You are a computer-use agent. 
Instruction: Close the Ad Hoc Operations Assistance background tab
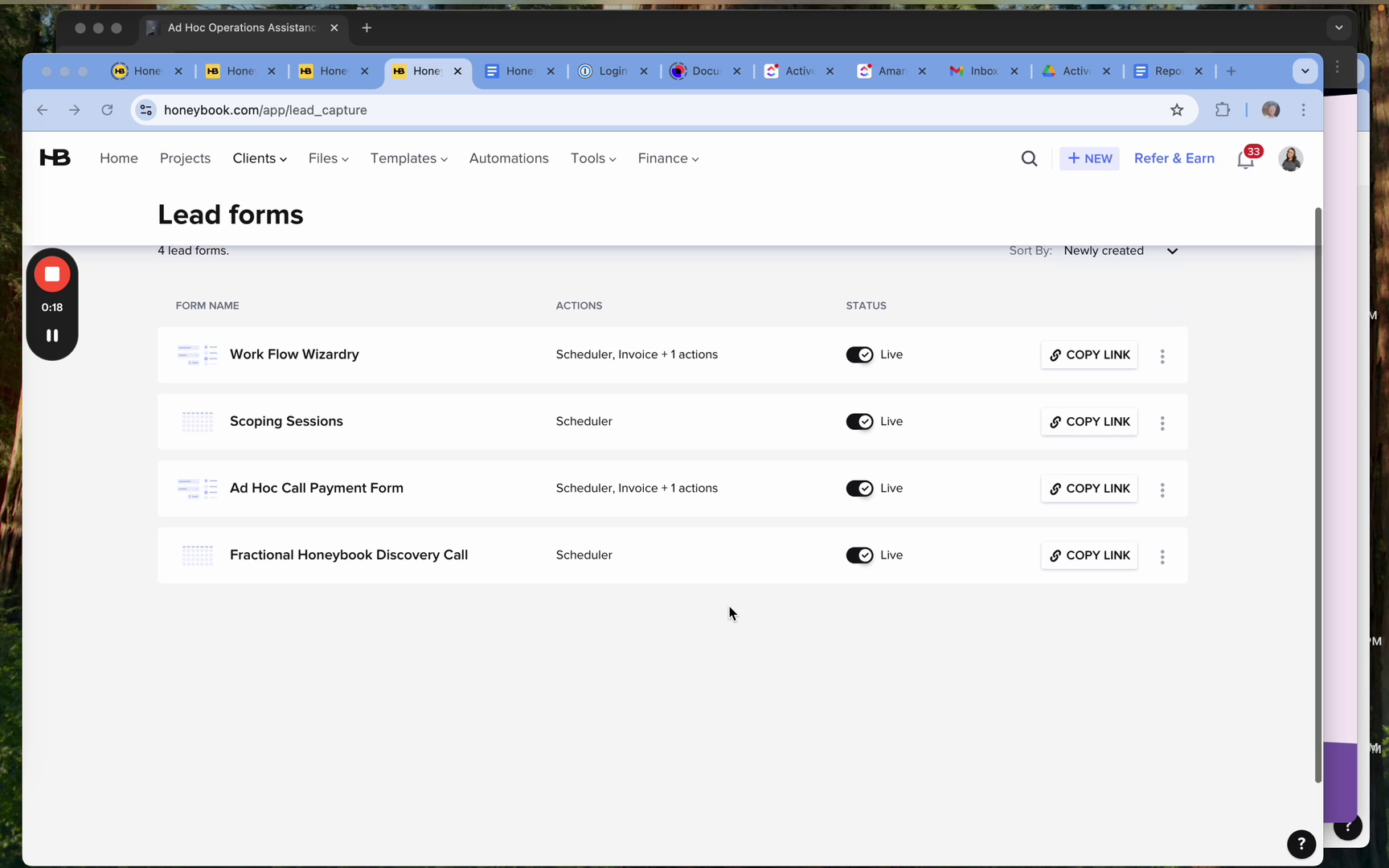[334, 28]
